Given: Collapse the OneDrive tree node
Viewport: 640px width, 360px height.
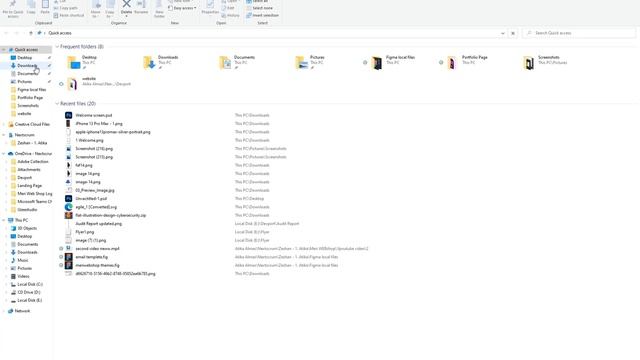Looking at the screenshot, I should 4,154.
